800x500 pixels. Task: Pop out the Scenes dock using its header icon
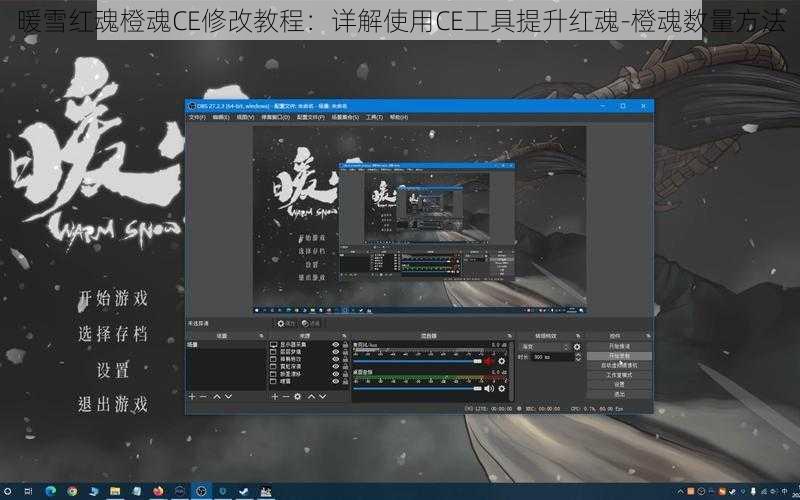click(261, 336)
